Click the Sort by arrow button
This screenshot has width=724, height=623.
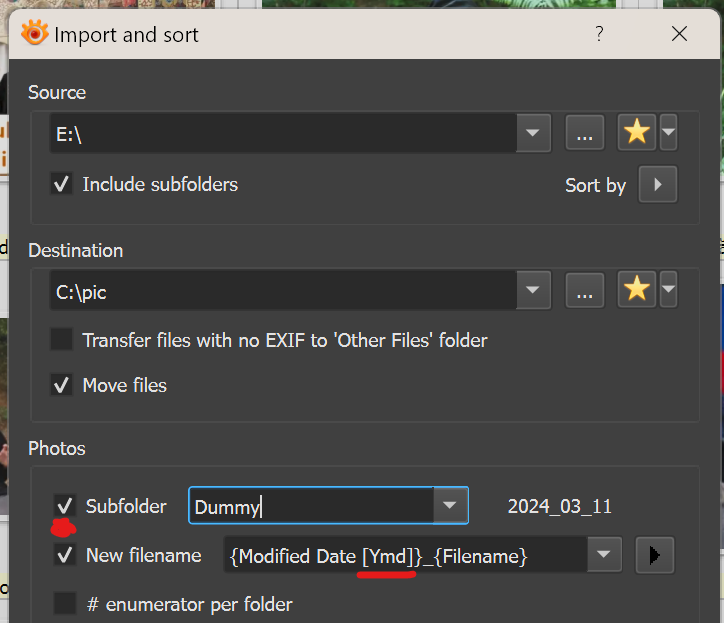pyautogui.click(x=658, y=185)
